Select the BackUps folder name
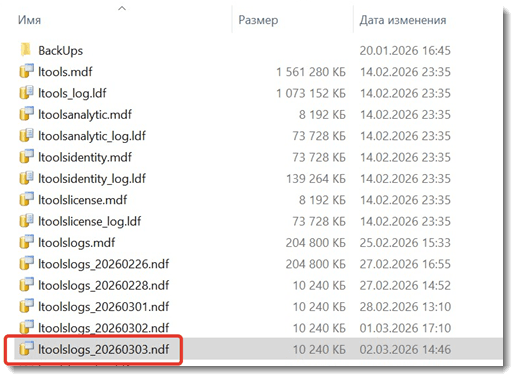This screenshot has width=518, height=390. click(60, 51)
